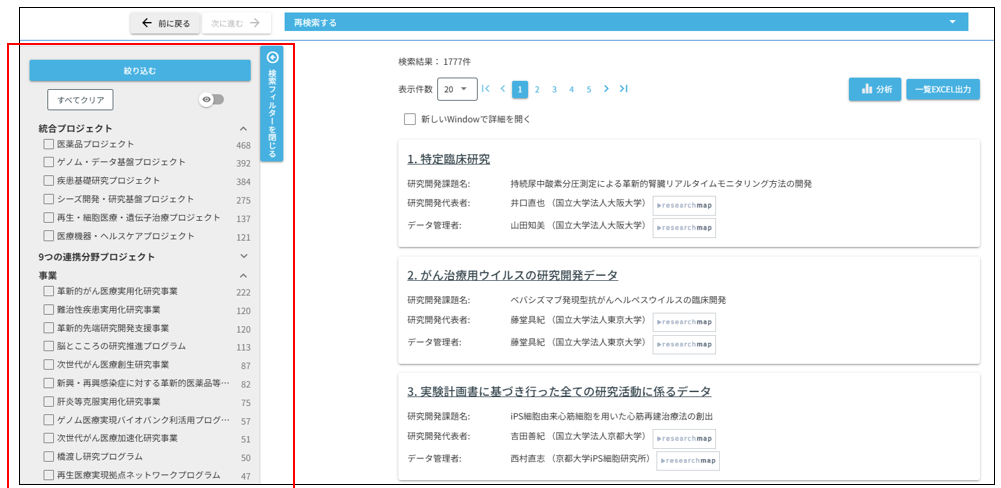1001x488 pixels.
Task: Go to the last page arrow icon
Action: [x=624, y=89]
